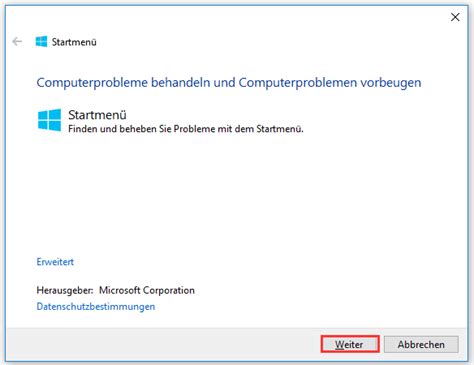Click the Startmenü title next to the back arrow

[x=74, y=42]
